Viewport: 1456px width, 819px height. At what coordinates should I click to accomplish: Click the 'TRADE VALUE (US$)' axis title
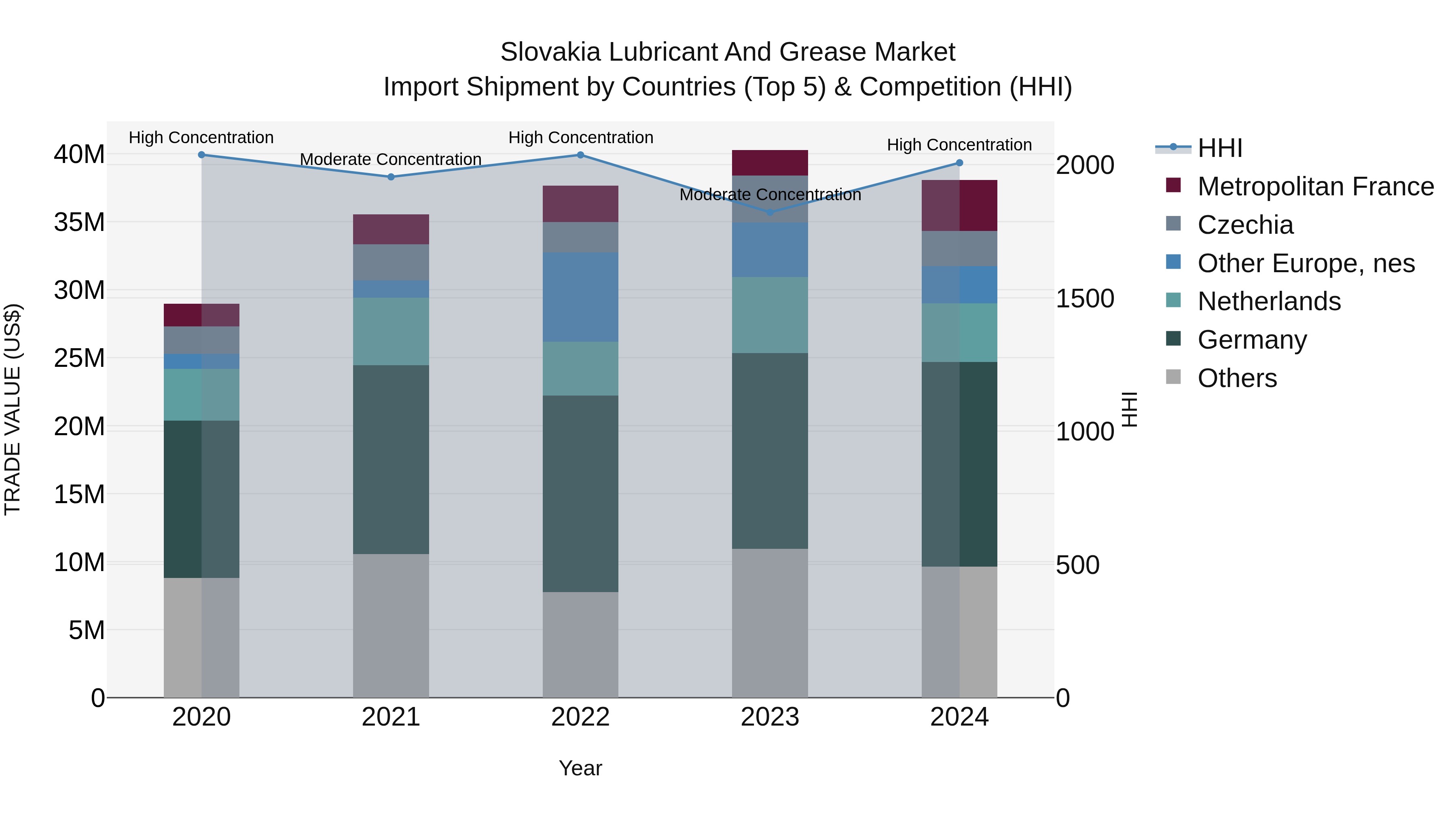[13, 409]
